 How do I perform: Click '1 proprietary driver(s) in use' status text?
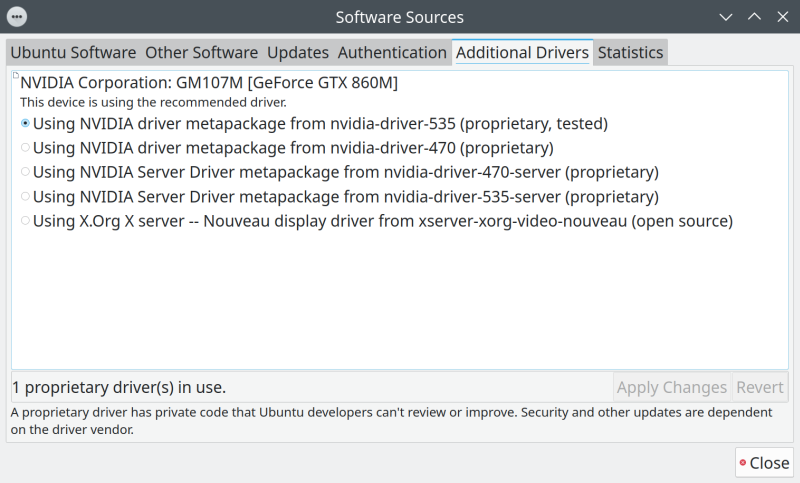pyautogui.click(x=119, y=388)
